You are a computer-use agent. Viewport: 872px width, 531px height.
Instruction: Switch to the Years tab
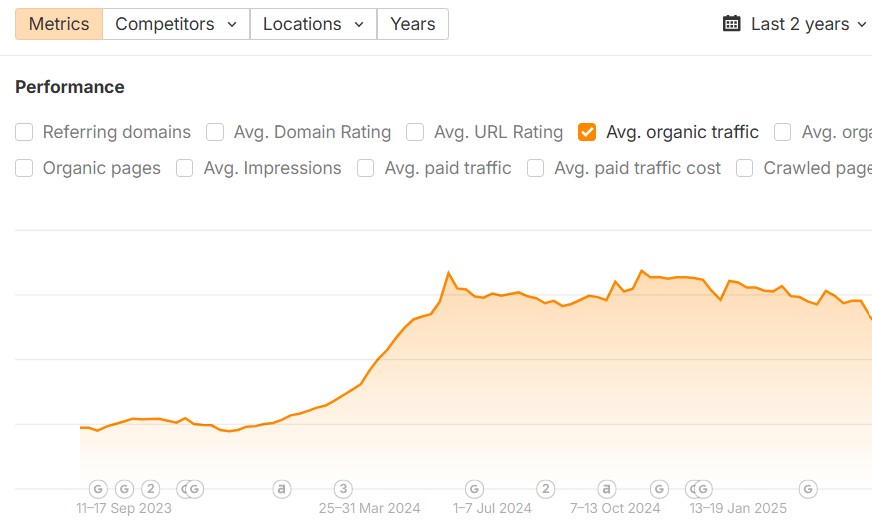coord(413,24)
